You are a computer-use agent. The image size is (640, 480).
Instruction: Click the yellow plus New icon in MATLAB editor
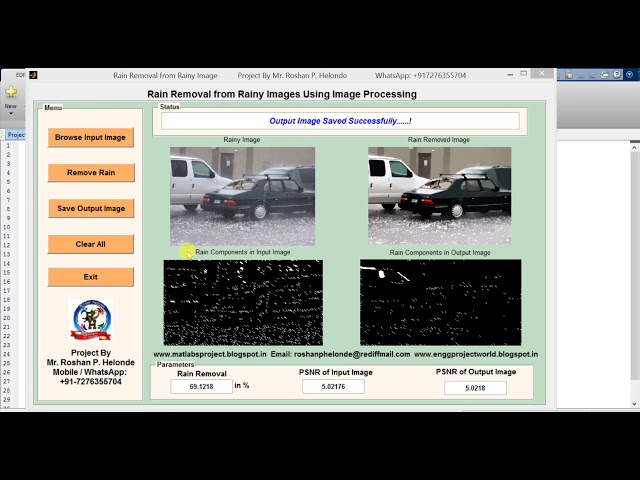point(11,91)
